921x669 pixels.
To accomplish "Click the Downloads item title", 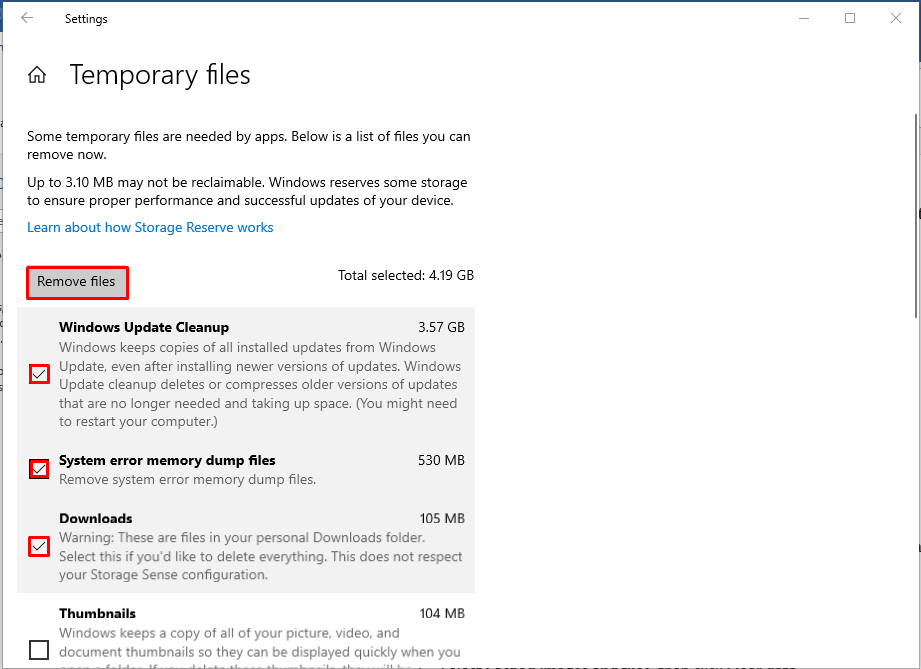I will [x=96, y=518].
